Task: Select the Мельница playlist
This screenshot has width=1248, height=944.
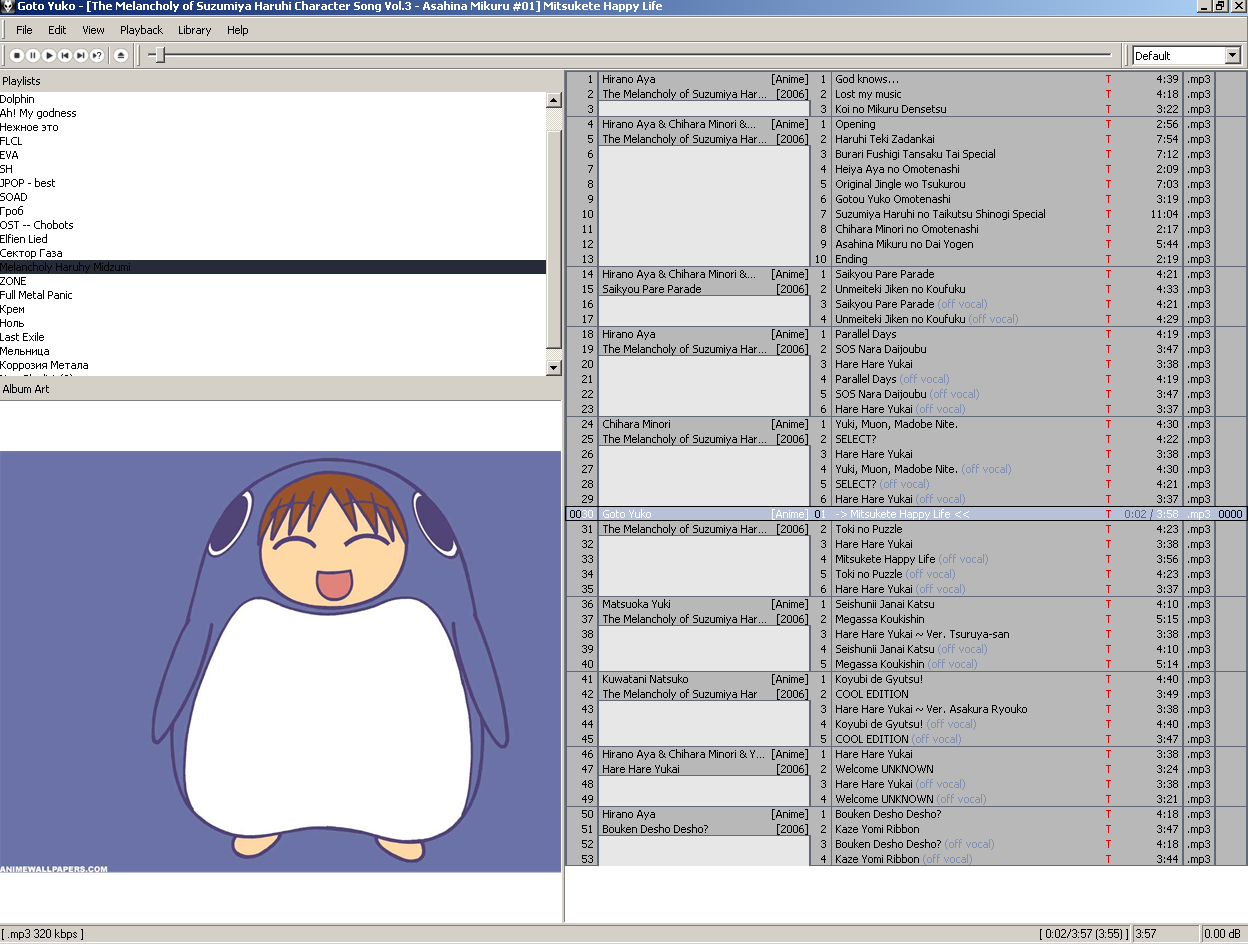Action: click(273, 351)
